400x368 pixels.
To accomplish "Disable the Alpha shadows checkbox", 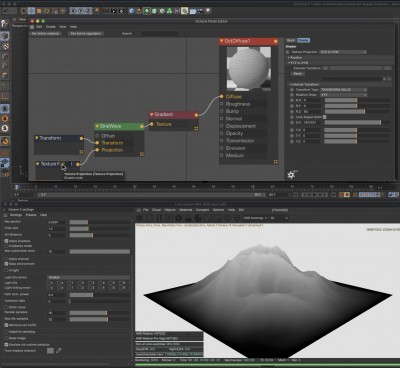I will click(6, 241).
